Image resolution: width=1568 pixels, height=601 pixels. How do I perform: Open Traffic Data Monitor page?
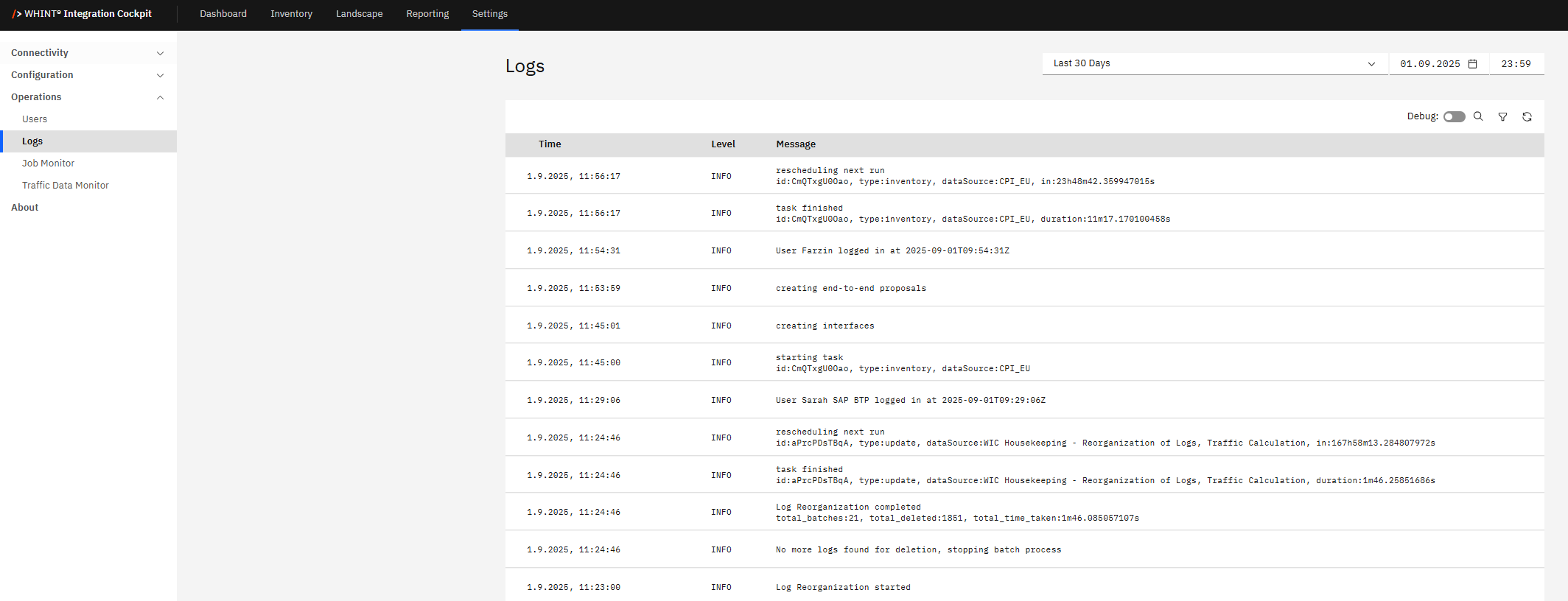coord(66,186)
